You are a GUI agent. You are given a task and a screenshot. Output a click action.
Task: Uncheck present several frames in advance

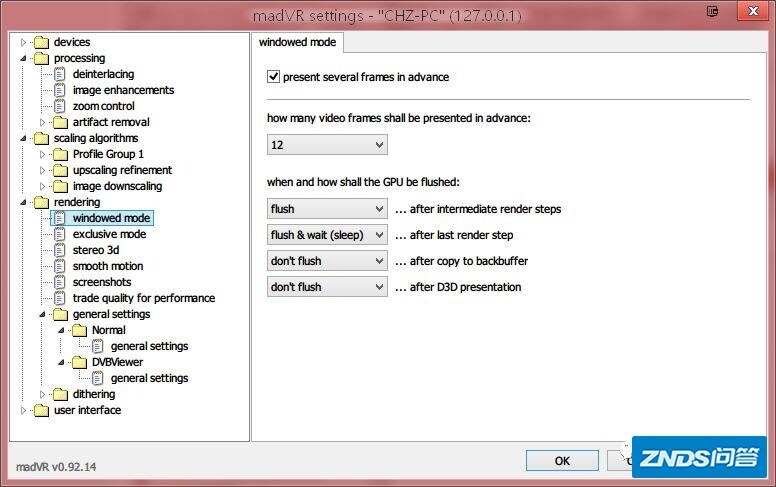pyautogui.click(x=274, y=77)
